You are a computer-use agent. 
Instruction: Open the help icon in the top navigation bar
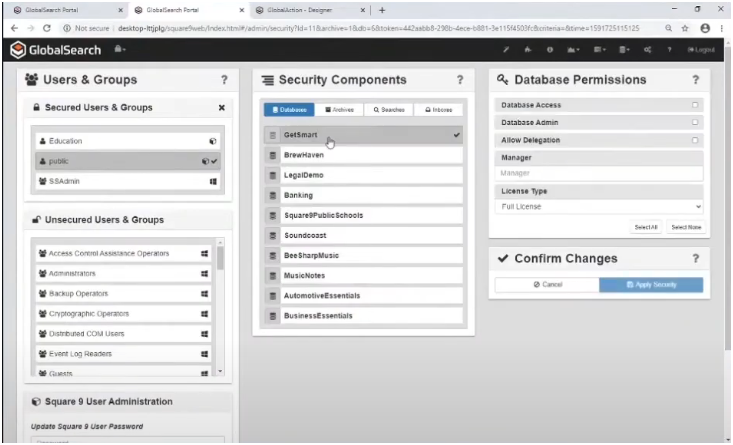[x=672, y=49]
